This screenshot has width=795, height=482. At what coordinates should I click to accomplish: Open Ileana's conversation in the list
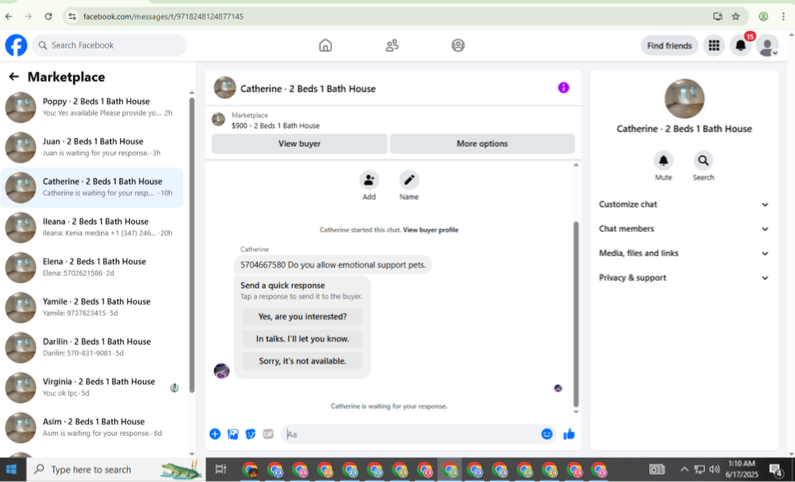(x=92, y=227)
